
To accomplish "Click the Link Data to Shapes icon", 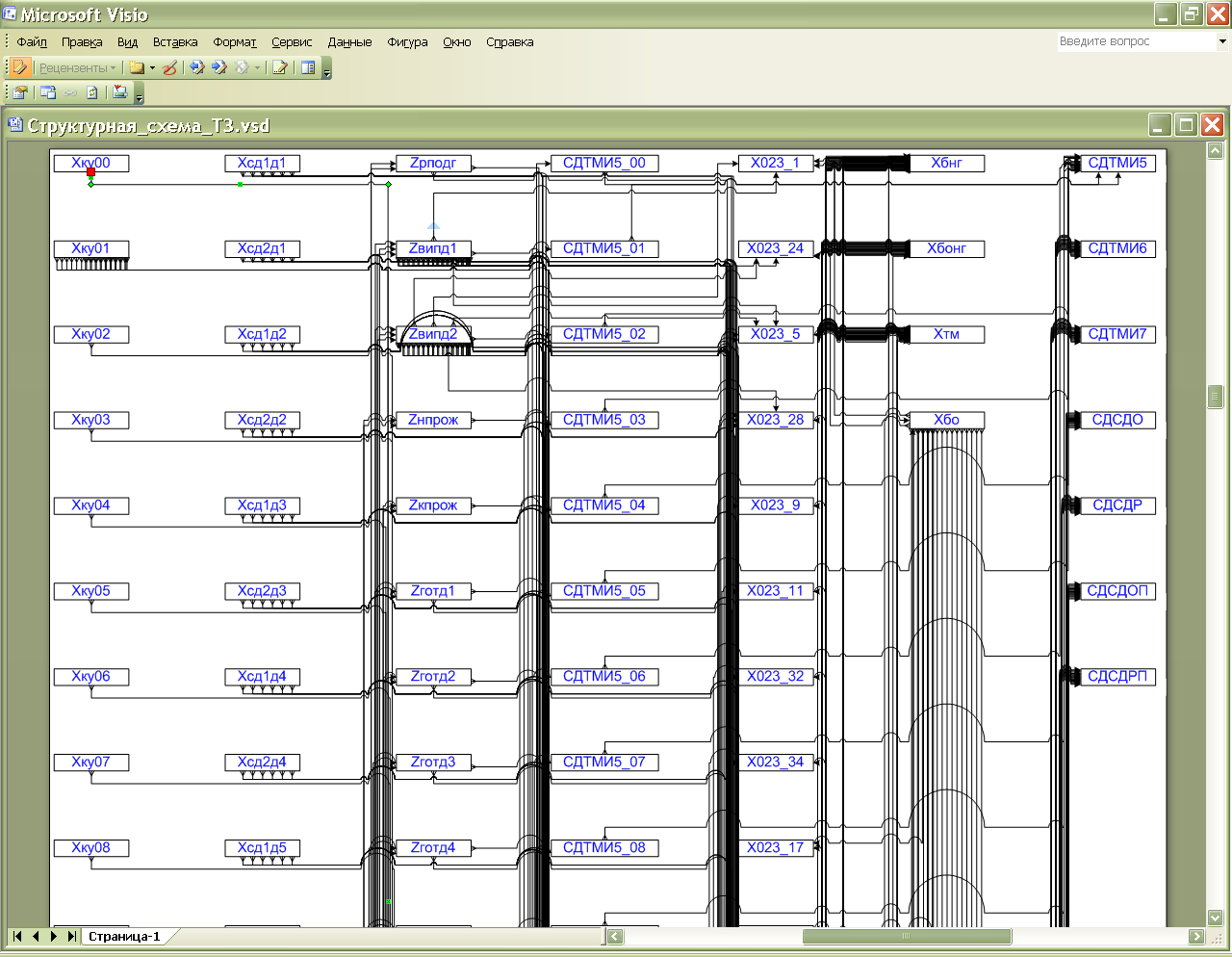I will [x=20, y=92].
